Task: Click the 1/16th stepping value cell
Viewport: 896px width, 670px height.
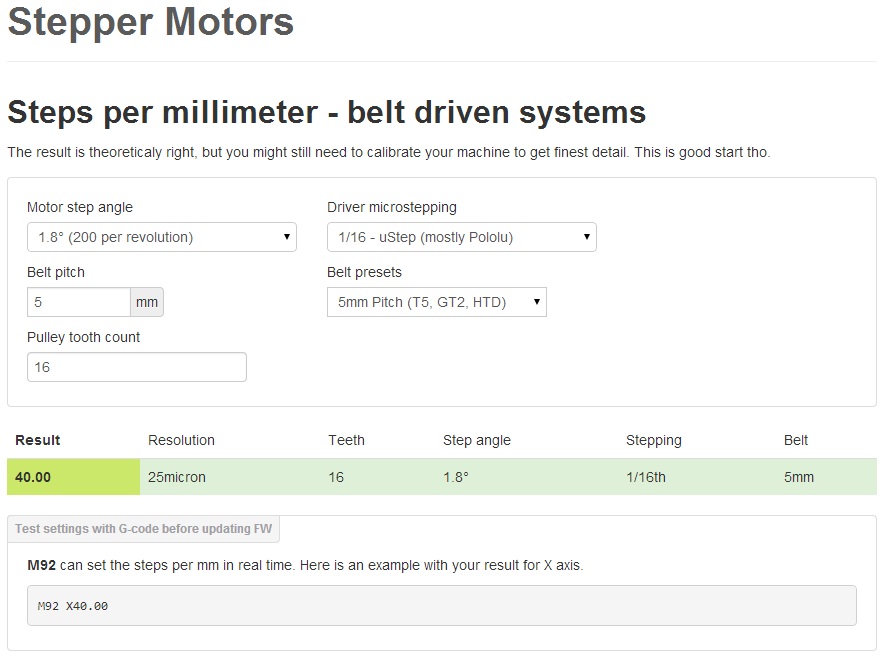Action: (x=645, y=477)
